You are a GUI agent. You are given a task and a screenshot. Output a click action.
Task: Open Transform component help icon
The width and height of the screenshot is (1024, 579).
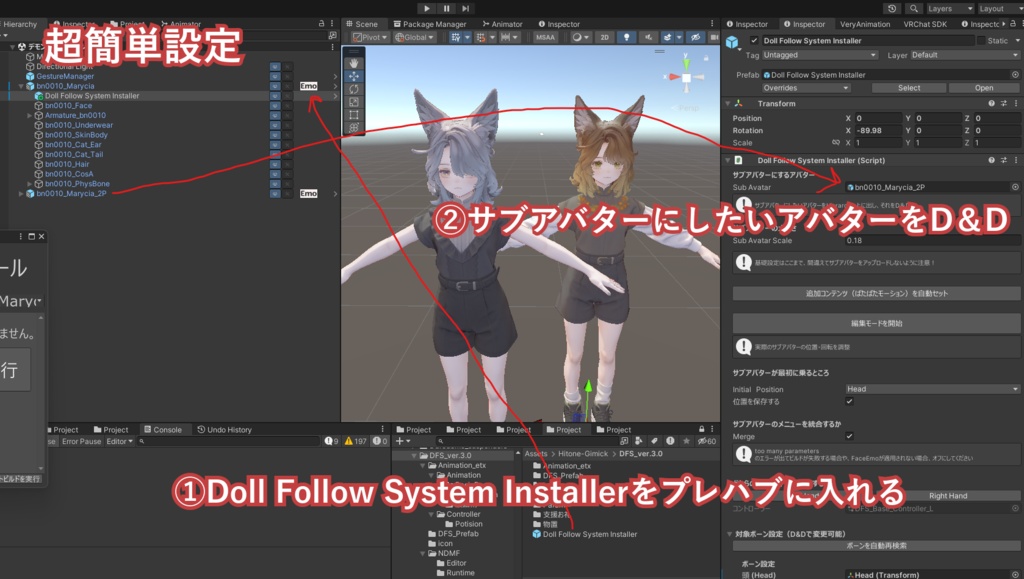point(991,103)
